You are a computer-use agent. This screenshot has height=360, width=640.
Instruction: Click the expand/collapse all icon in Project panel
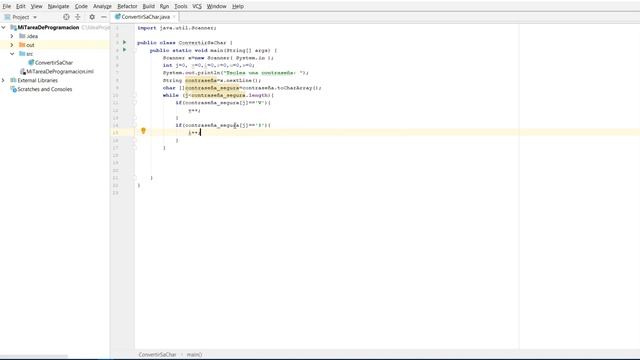pyautogui.click(x=78, y=17)
